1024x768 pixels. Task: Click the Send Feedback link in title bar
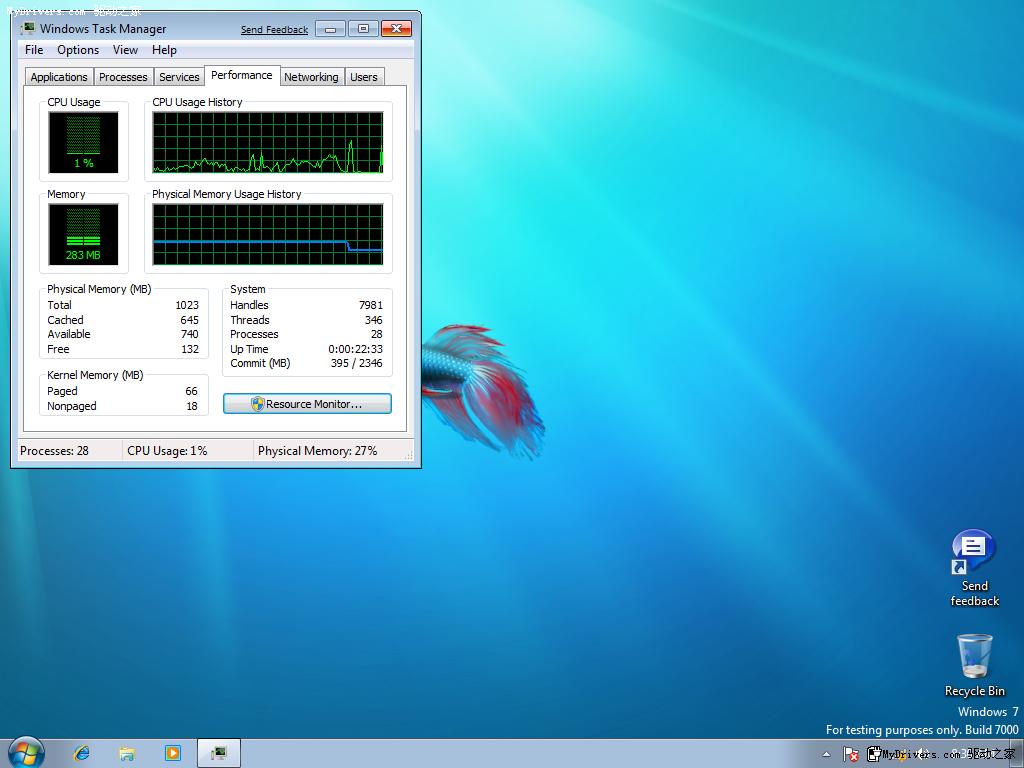(274, 29)
